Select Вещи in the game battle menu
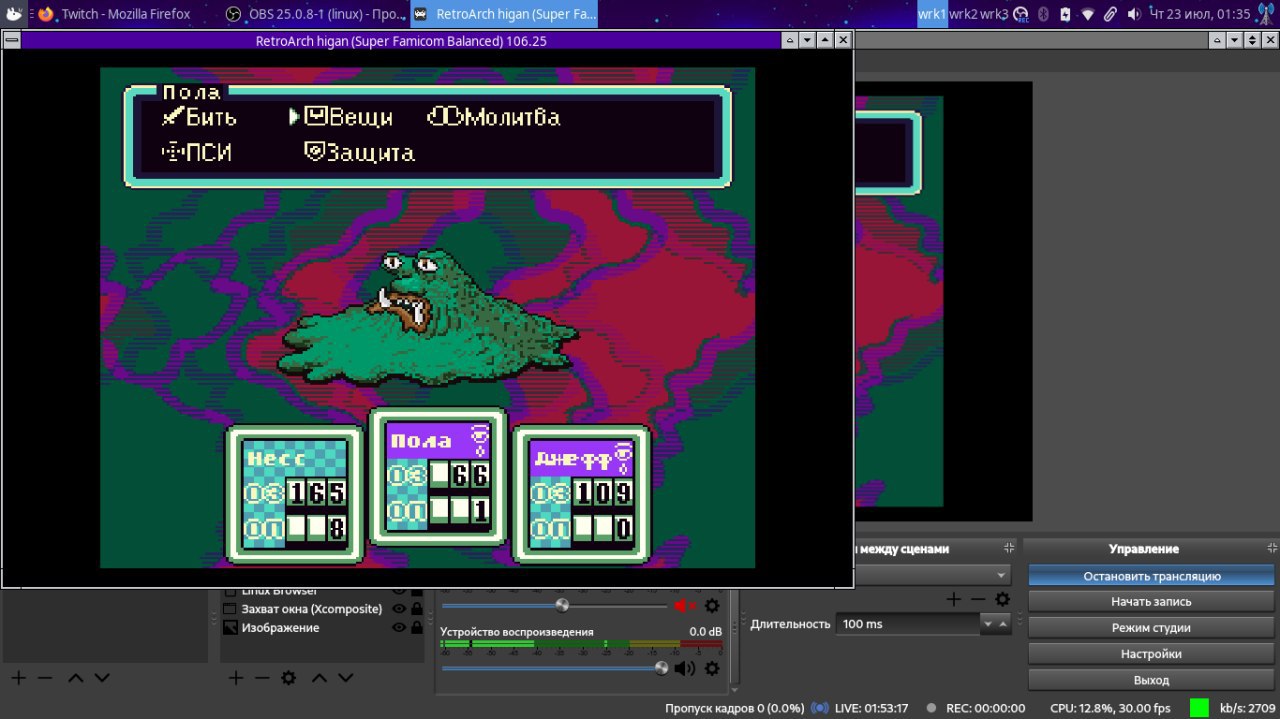Screen dimensions: 1280x719 pos(347,117)
